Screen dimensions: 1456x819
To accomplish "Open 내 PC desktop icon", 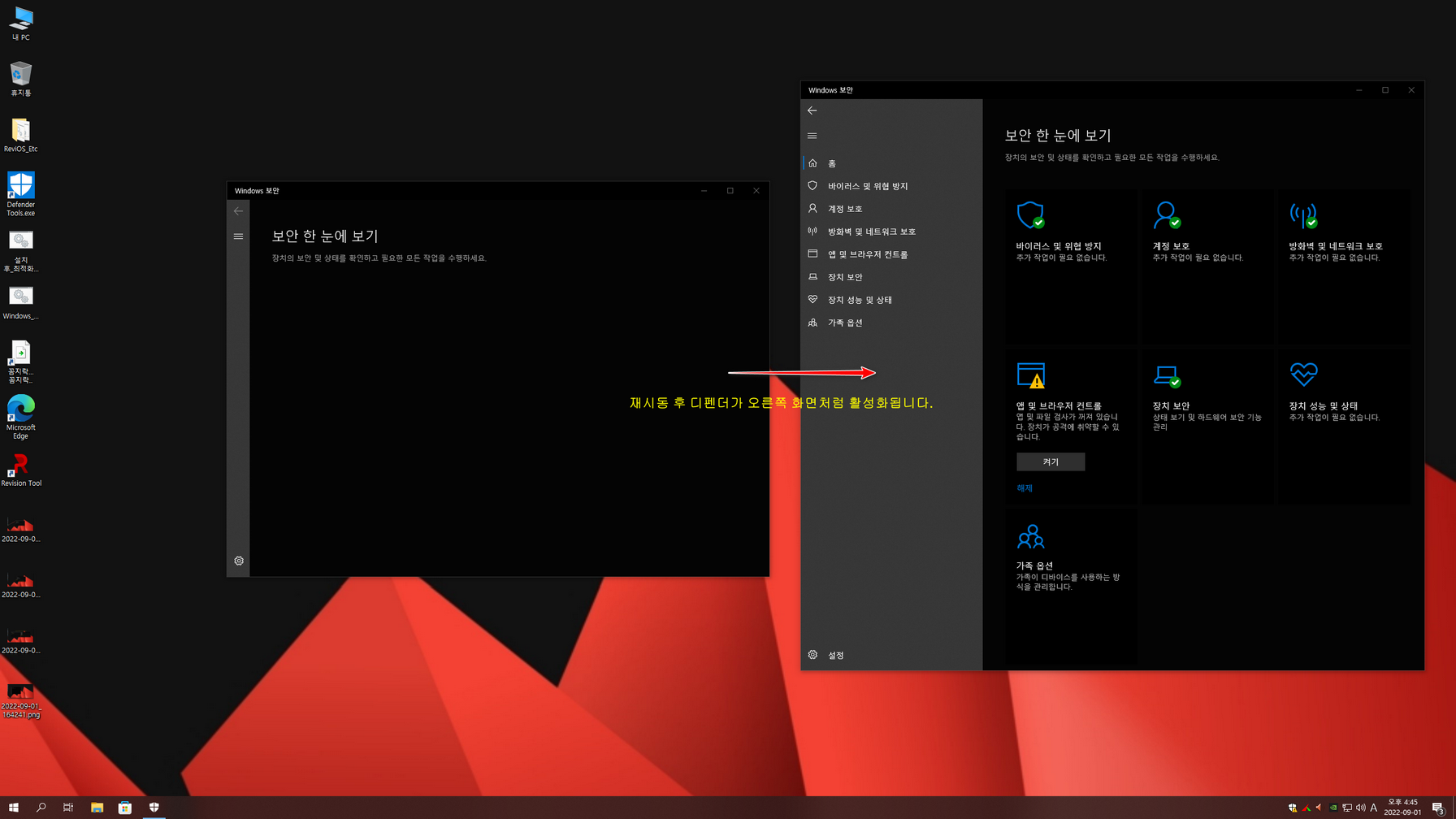I will coord(21,24).
